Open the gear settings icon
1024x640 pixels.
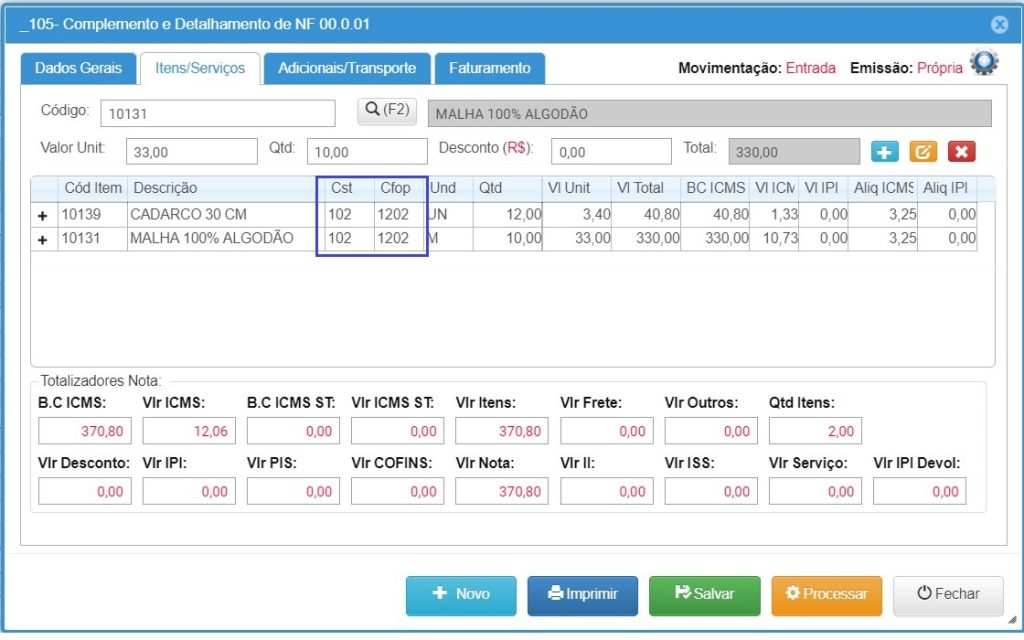pyautogui.click(x=984, y=64)
